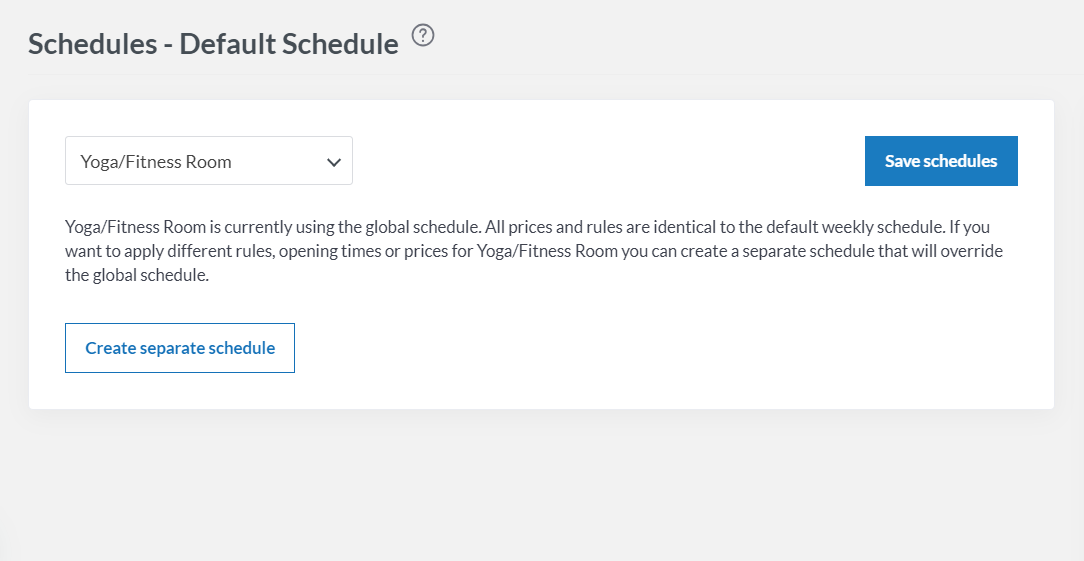Click the words 'Default Schedule' in title
Image resolution: width=1084 pixels, height=561 pixels.
coord(290,44)
